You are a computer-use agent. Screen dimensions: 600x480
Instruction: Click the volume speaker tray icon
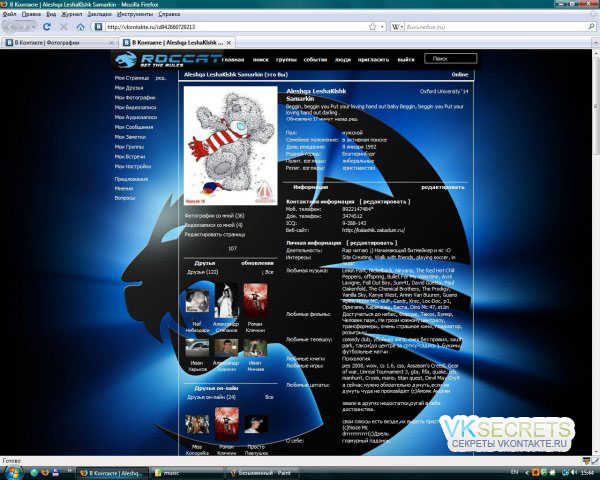click(574, 473)
